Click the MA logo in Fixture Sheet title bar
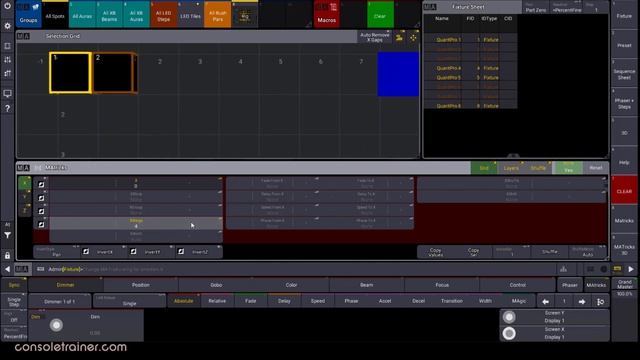 pos(430,7)
